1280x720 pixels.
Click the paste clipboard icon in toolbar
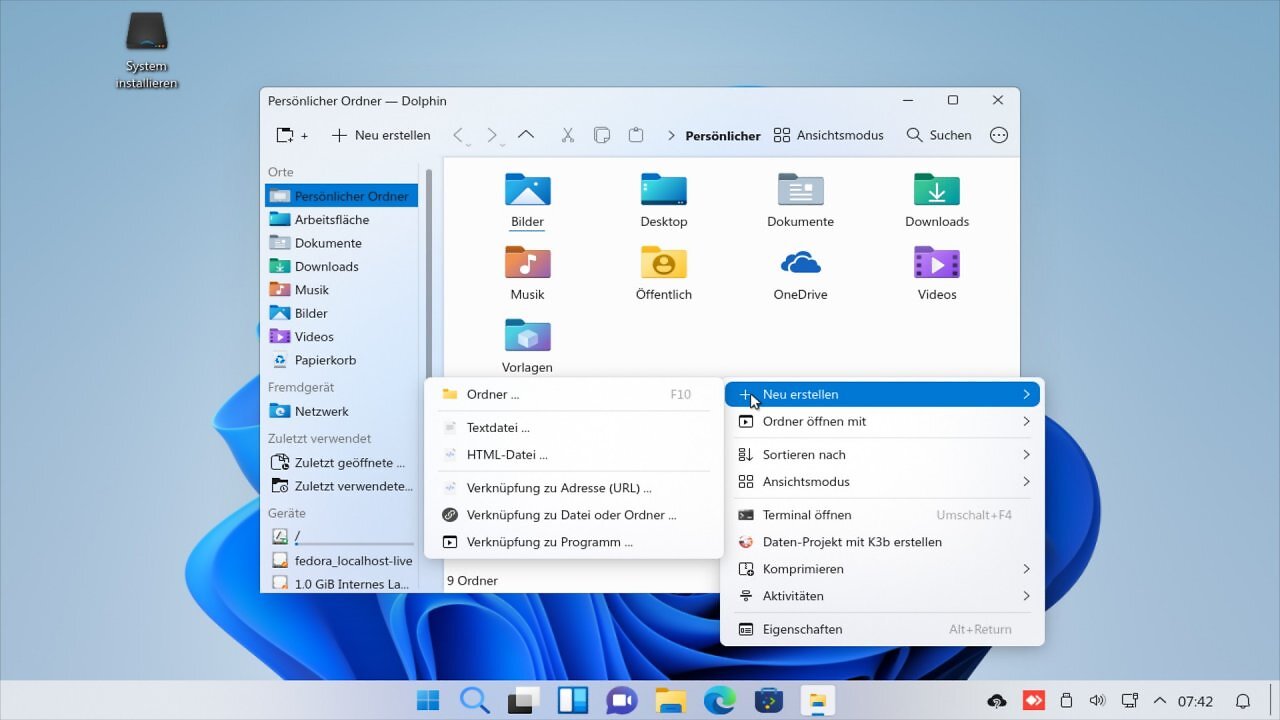[635, 135]
